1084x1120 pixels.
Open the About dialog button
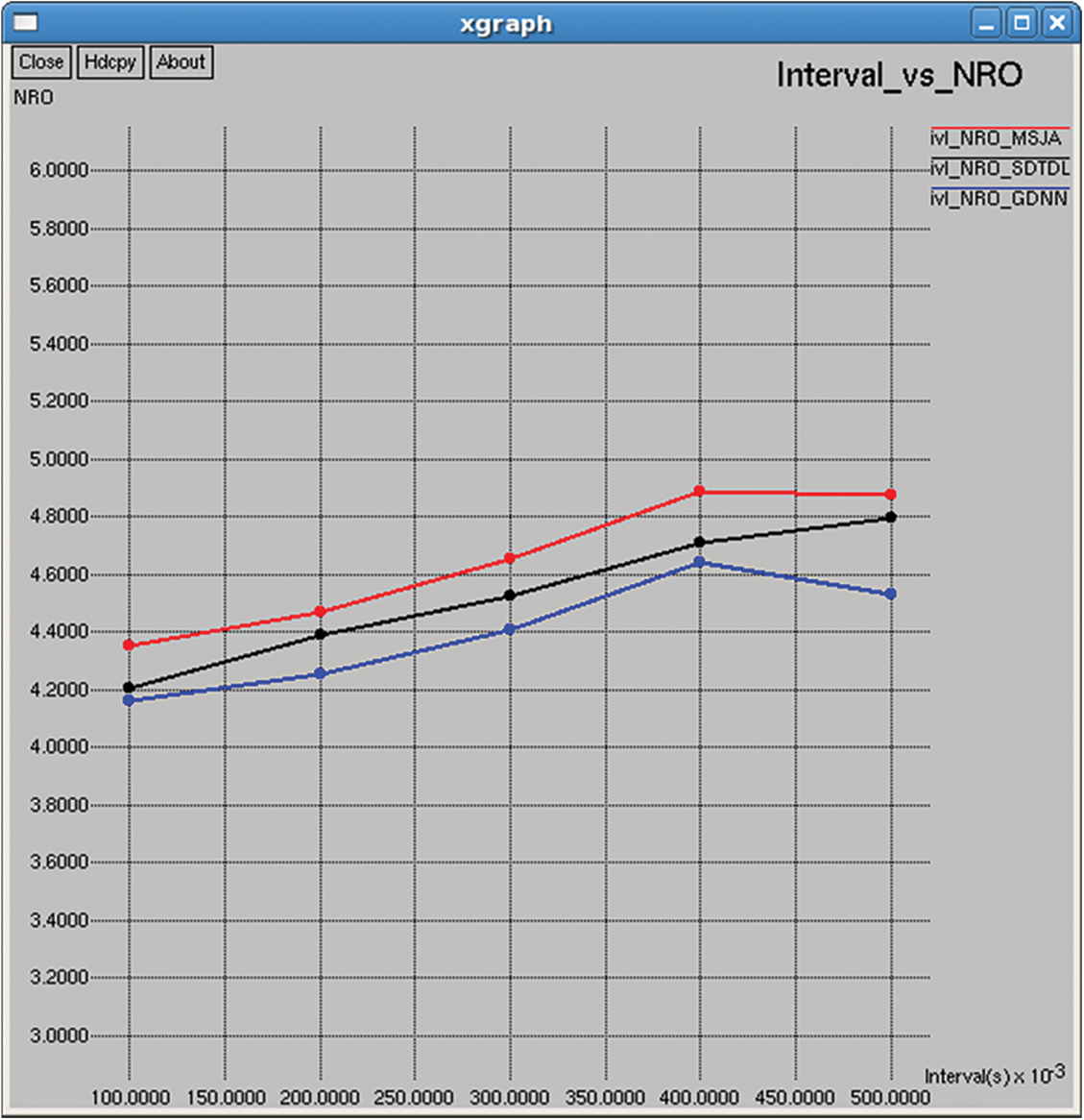point(181,62)
